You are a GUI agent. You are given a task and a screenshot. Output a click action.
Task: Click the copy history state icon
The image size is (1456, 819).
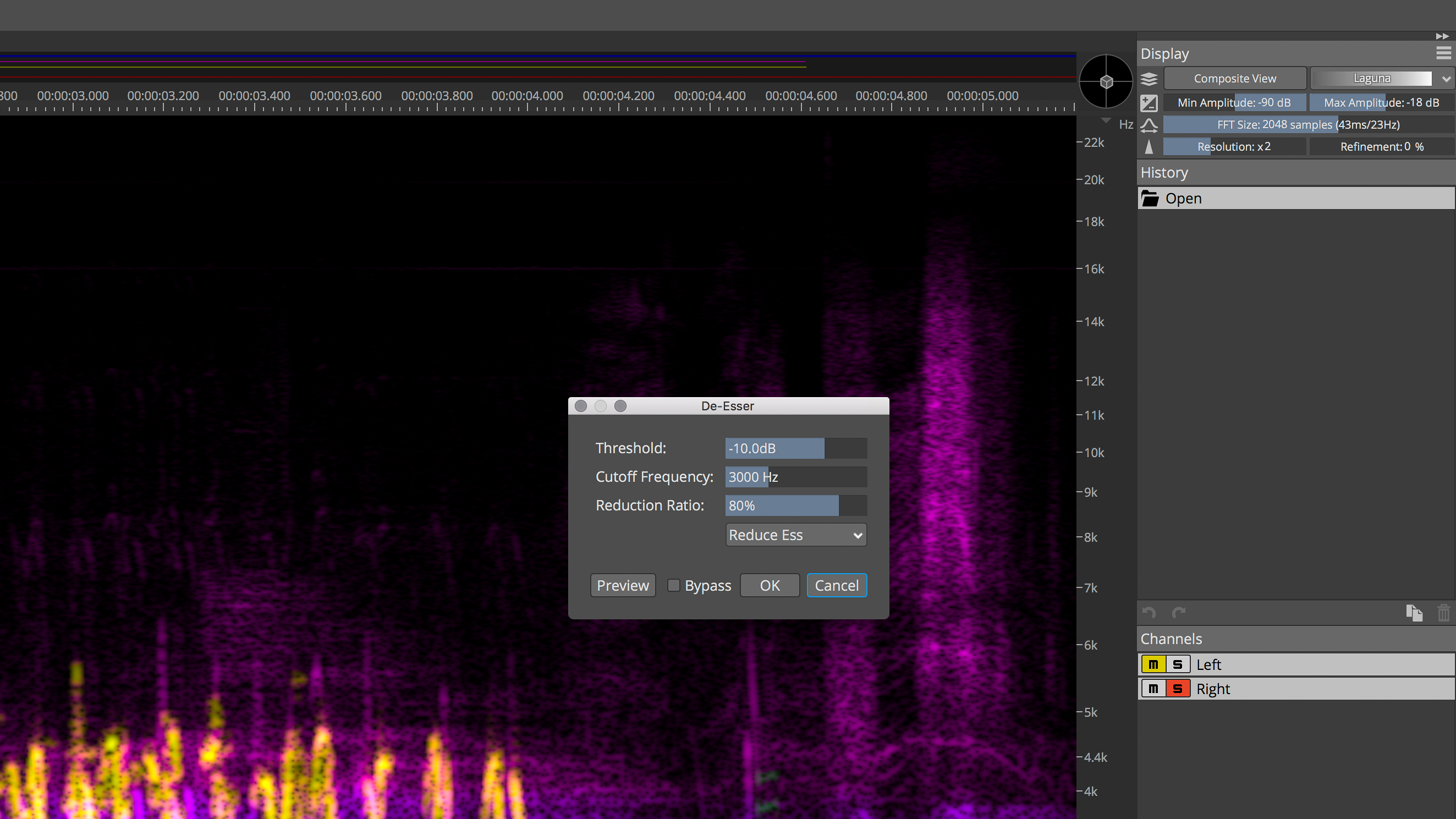point(1414,613)
